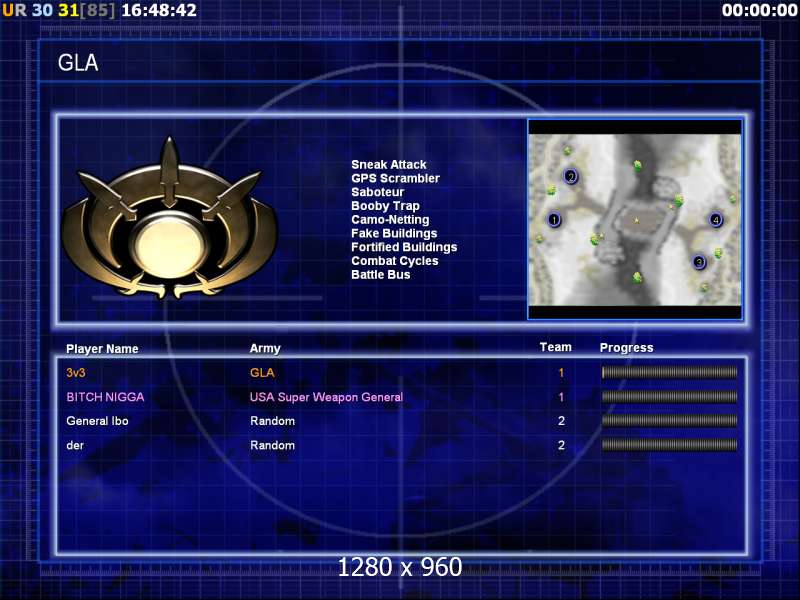Select player name 3v3
The image size is (800, 600).
coord(76,373)
